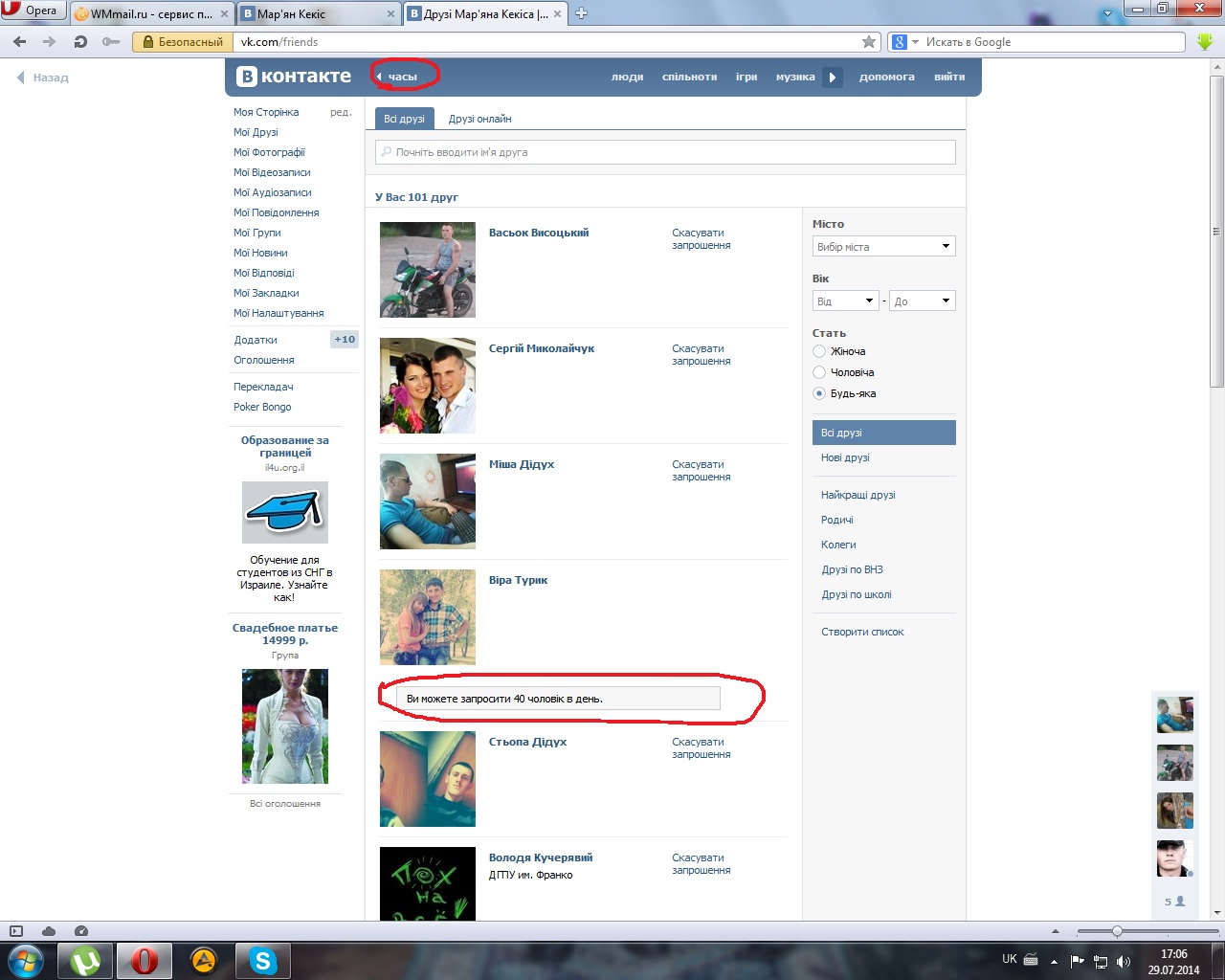Click the ВКонтакте logo in the header

294,77
